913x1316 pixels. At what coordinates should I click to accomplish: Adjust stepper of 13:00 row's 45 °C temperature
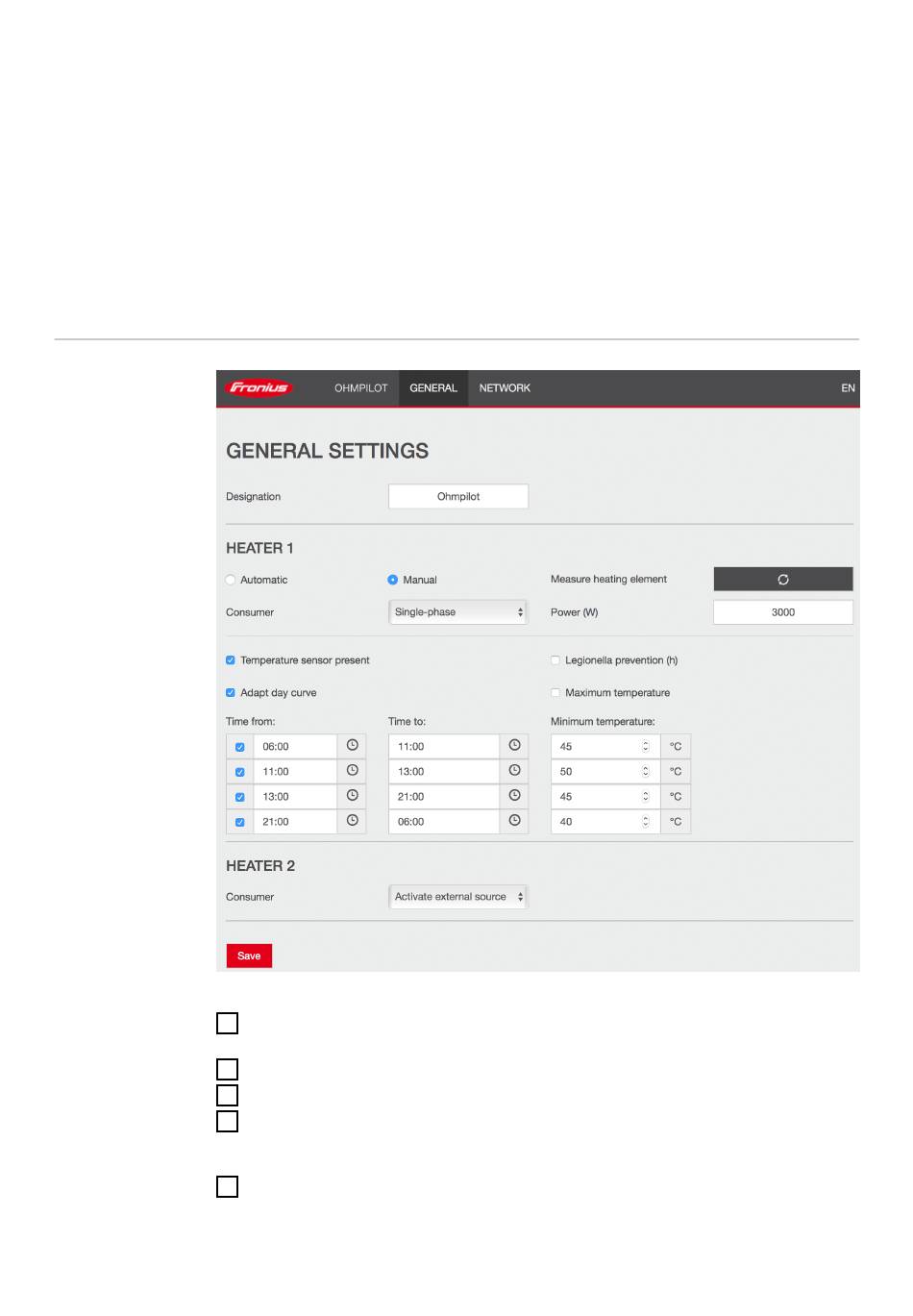(x=646, y=796)
